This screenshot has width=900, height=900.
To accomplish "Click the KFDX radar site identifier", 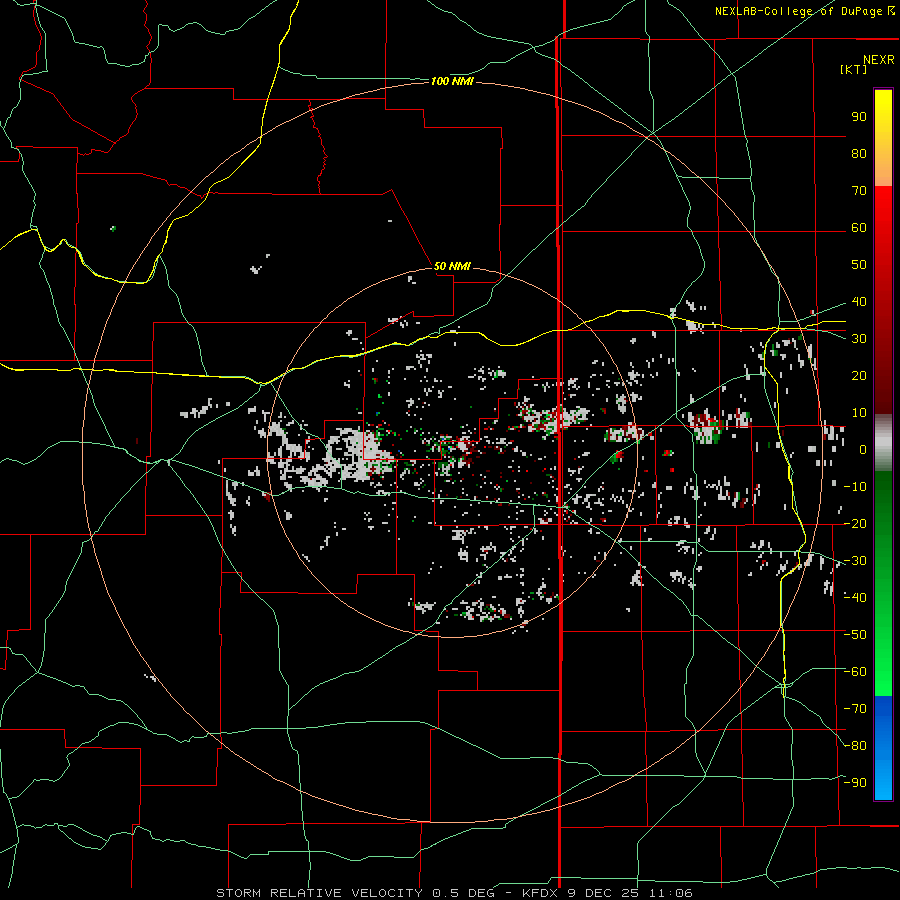I will 540,893.
